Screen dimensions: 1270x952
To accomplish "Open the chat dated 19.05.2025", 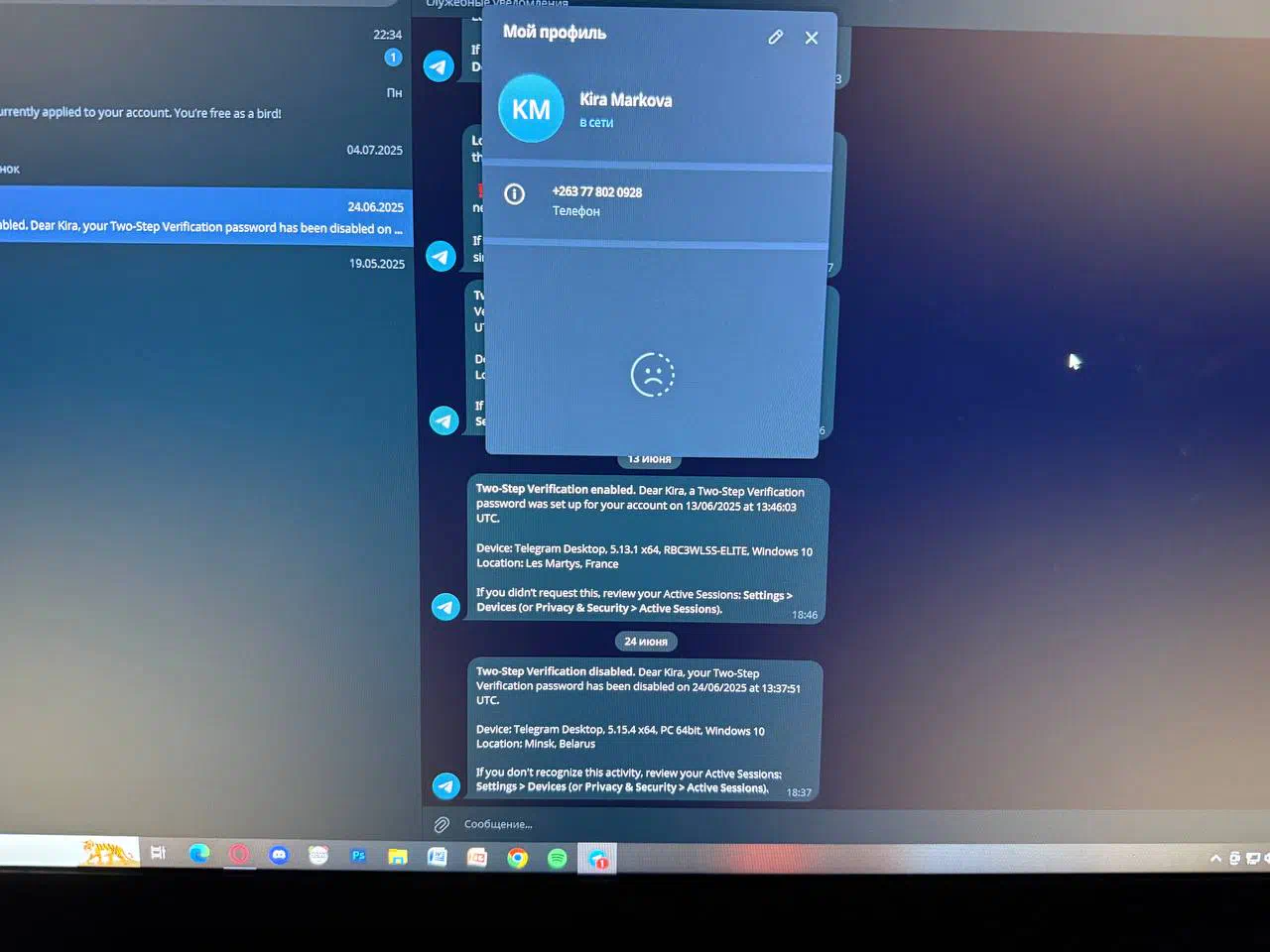I will coord(206,273).
